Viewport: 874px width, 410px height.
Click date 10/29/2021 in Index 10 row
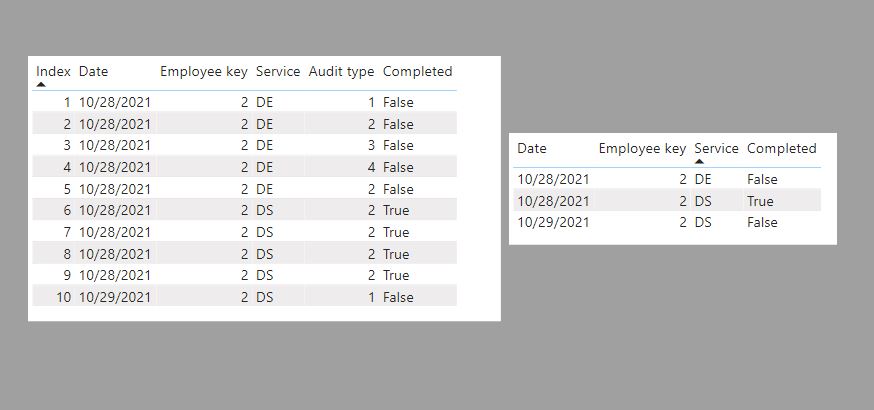(115, 297)
